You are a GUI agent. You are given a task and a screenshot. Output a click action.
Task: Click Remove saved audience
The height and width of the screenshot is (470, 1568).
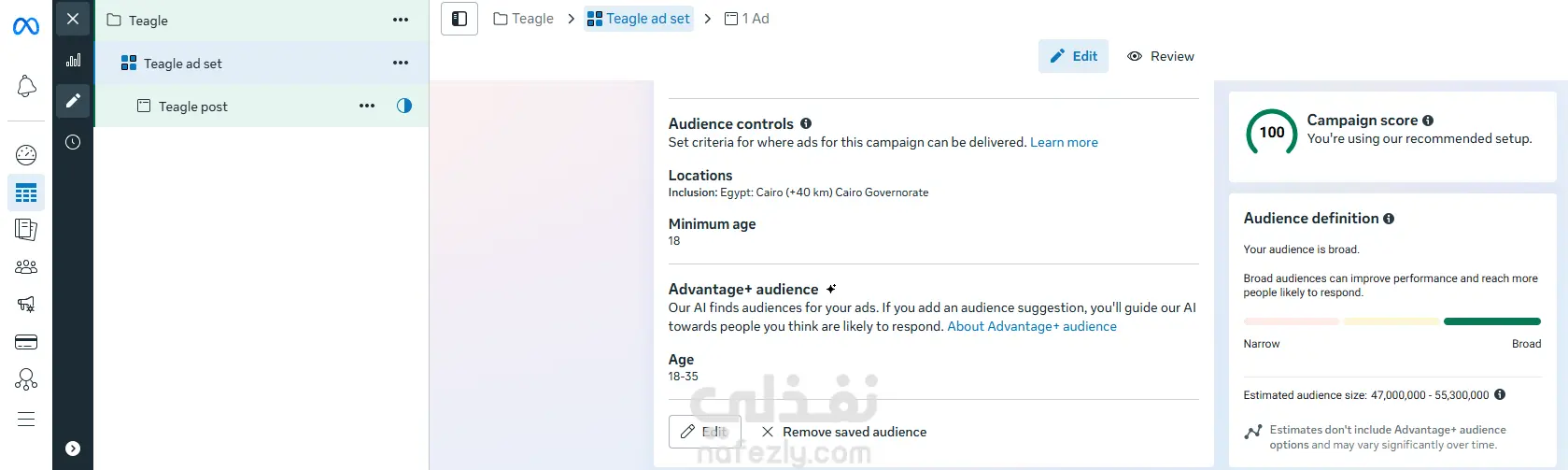(x=844, y=432)
